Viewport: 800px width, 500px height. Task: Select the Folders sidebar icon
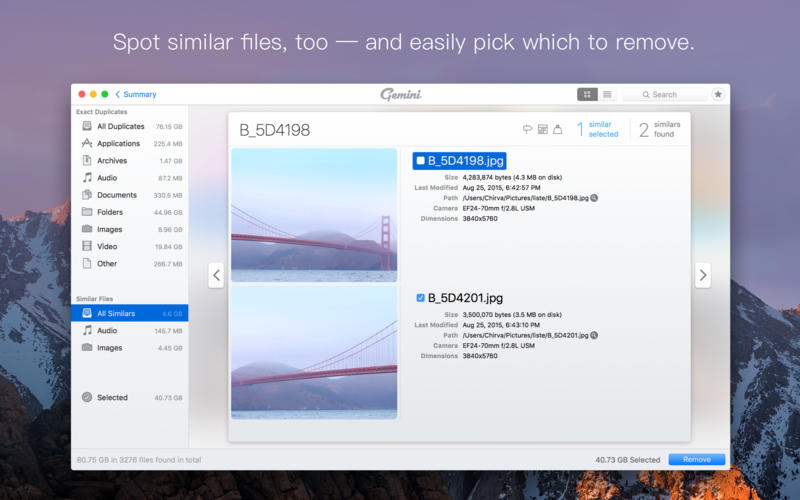(x=87, y=212)
